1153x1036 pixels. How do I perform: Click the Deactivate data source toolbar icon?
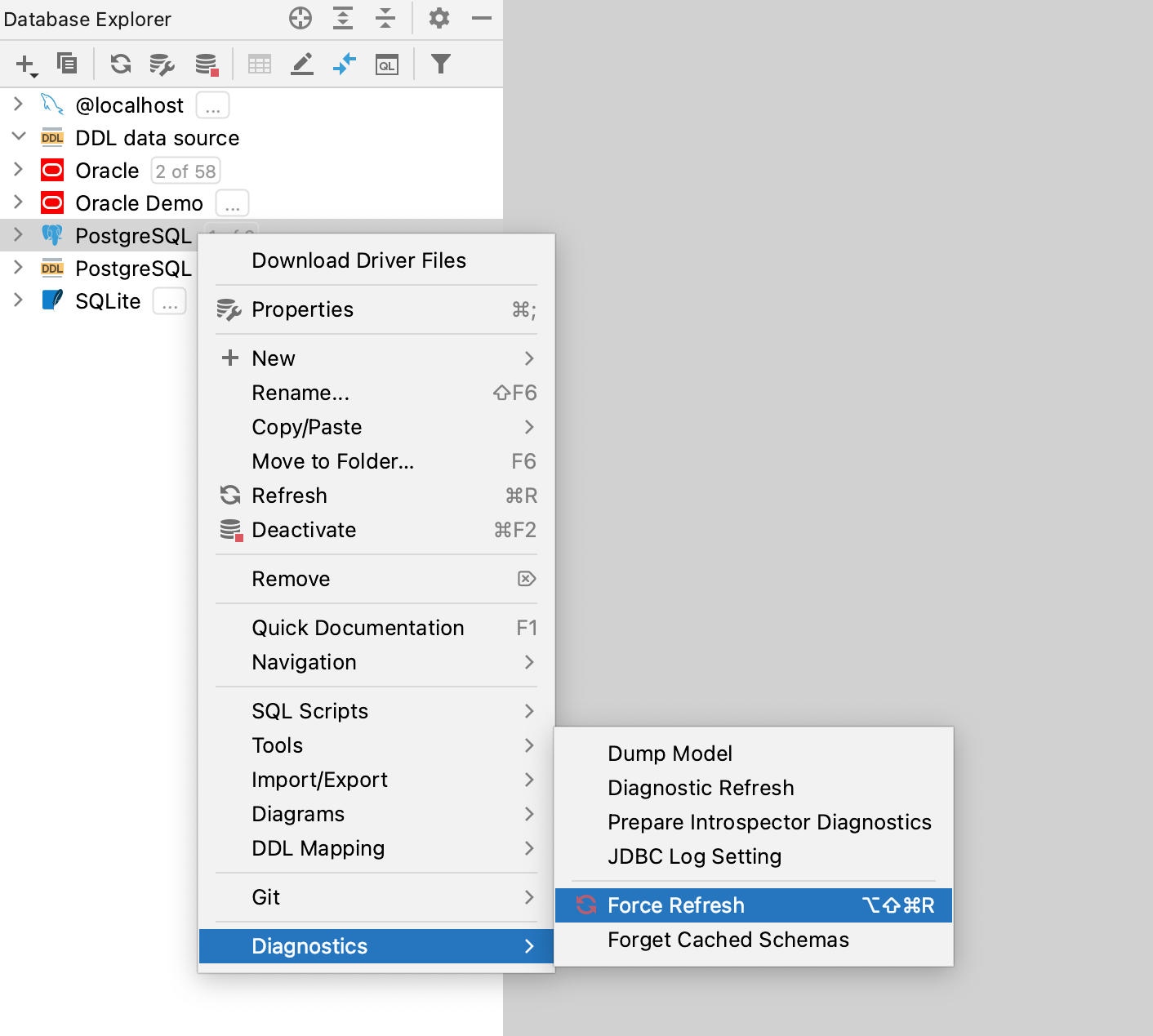[x=205, y=63]
